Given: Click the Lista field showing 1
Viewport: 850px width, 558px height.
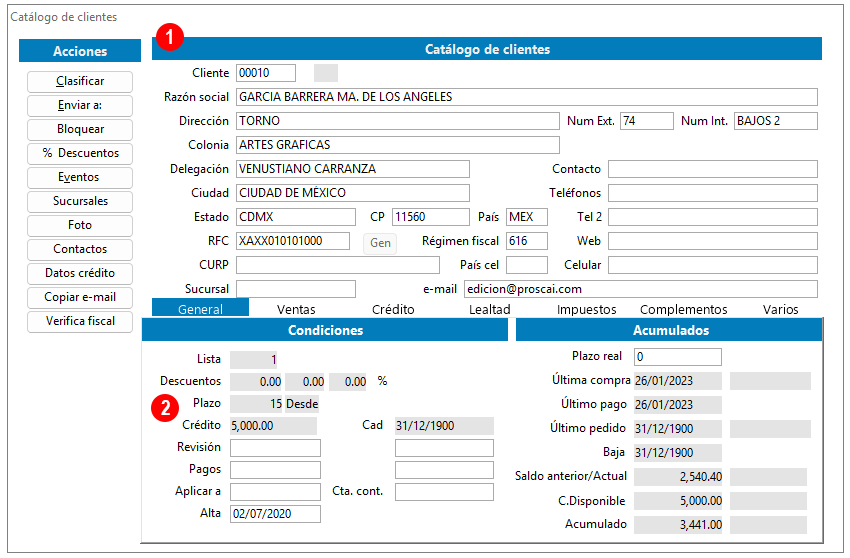Looking at the screenshot, I should tap(254, 360).
